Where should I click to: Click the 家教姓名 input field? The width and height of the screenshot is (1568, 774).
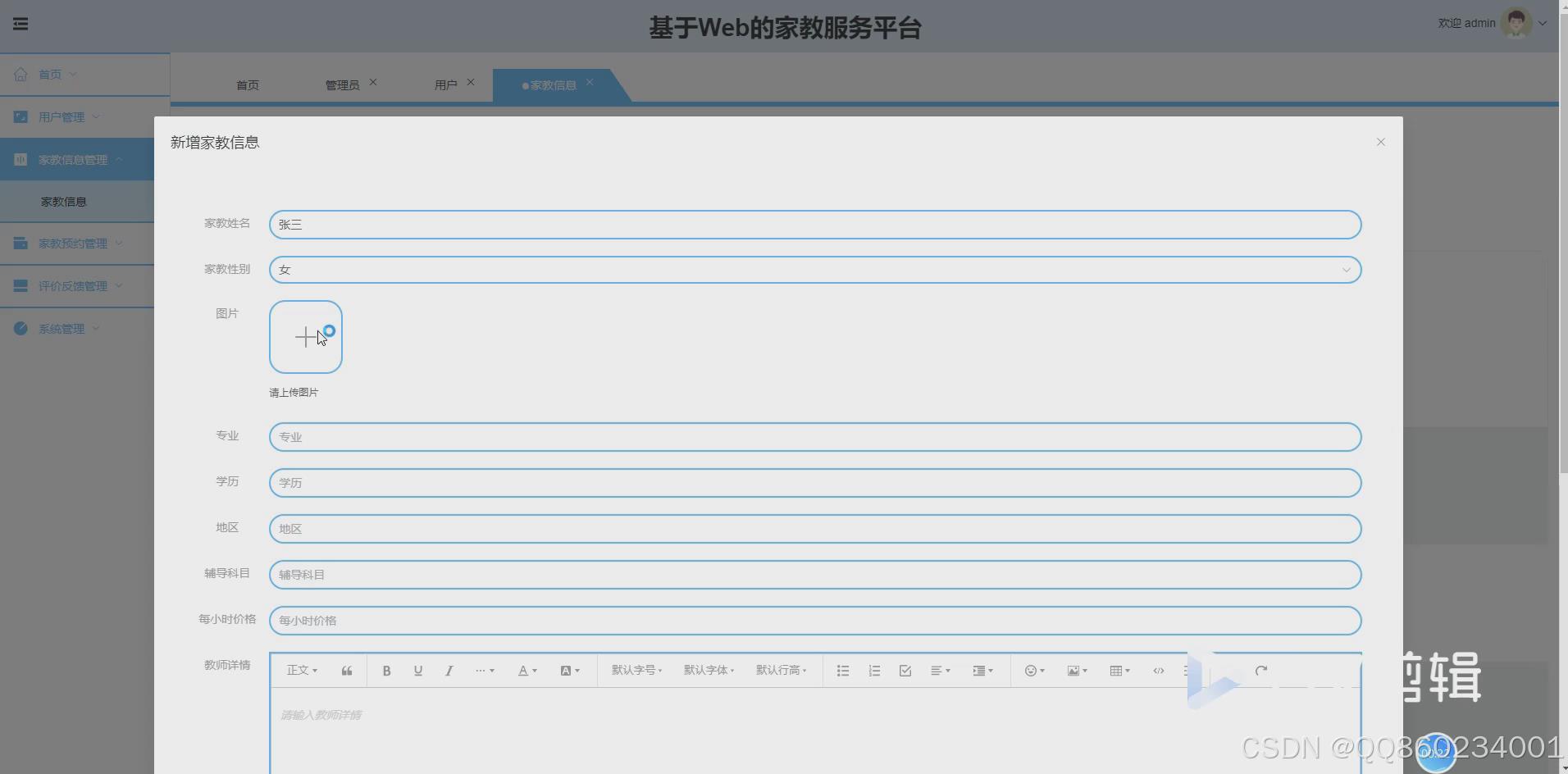point(815,225)
